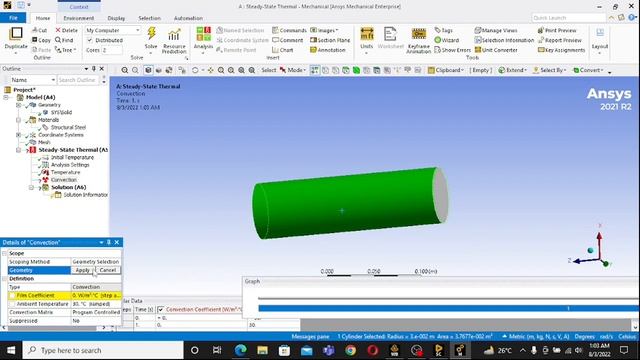
Task: Click the Solve lightning icon
Action: (x=151, y=34)
